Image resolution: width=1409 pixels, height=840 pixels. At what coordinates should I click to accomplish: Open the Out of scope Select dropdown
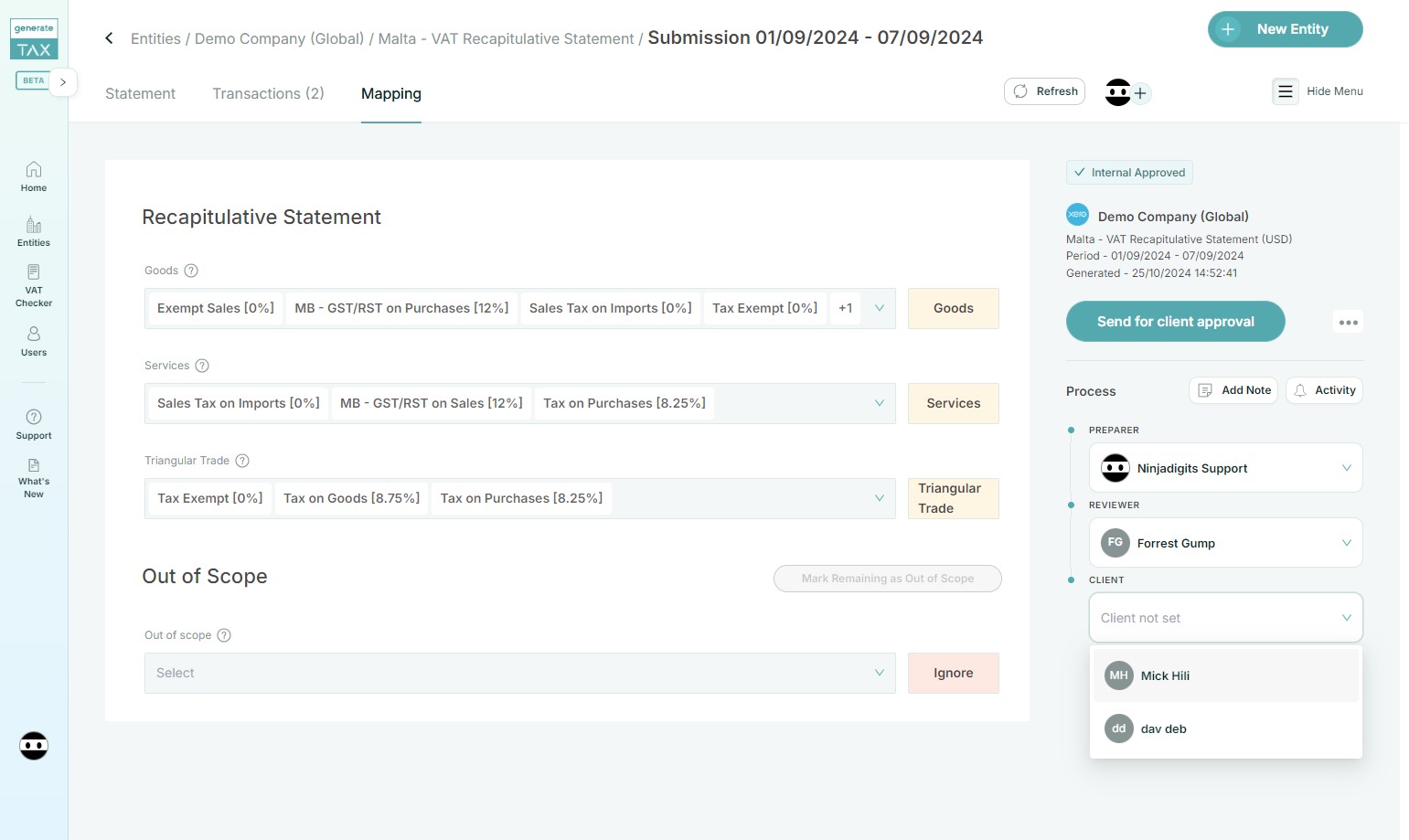point(519,673)
